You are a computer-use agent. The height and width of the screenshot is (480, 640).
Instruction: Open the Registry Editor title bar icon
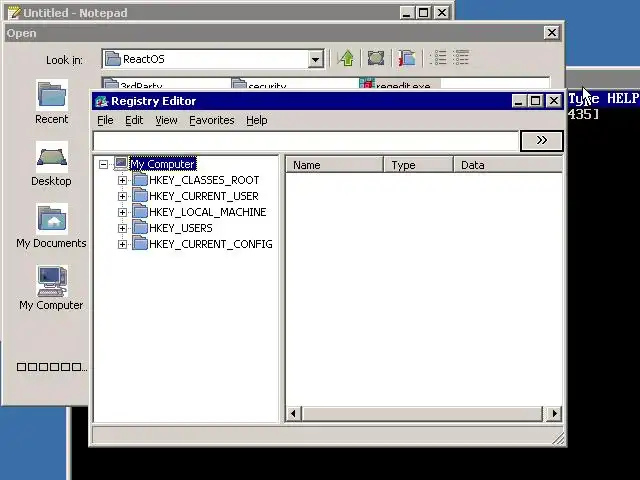tap(101, 101)
